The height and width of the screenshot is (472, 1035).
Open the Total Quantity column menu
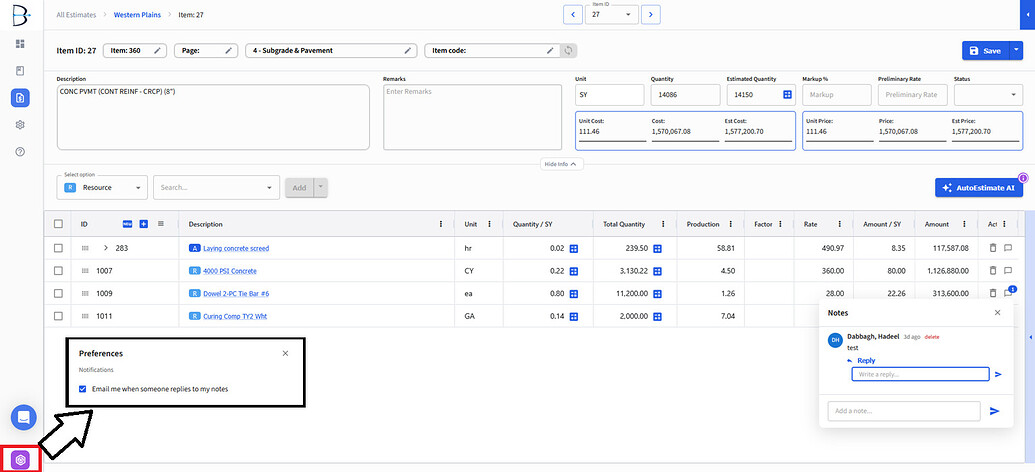[x=663, y=224]
